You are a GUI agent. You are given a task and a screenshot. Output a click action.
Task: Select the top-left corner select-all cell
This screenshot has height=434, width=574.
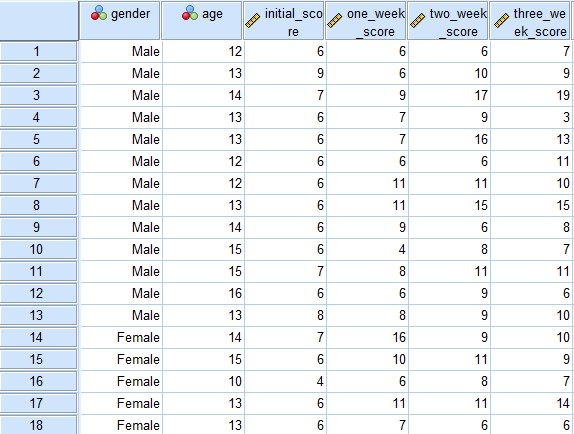tap(39, 20)
